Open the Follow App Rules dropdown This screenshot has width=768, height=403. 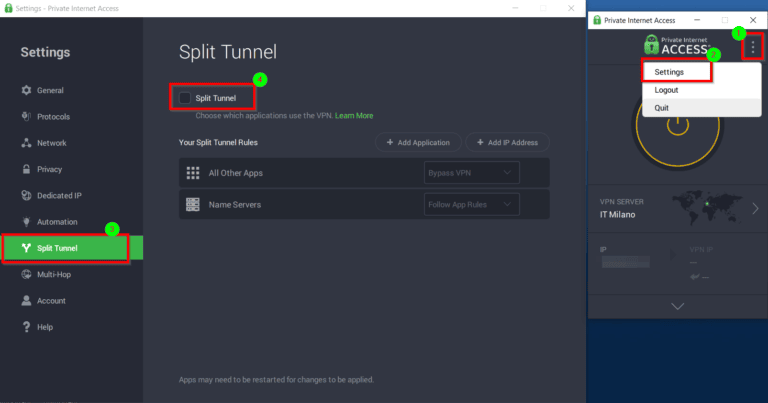click(x=471, y=205)
